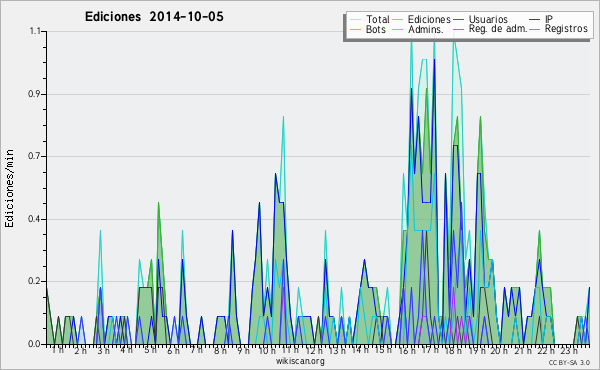Viewport: 600px width, 370px height.
Task: Click the Bots orange legend line
Action: 355,29
